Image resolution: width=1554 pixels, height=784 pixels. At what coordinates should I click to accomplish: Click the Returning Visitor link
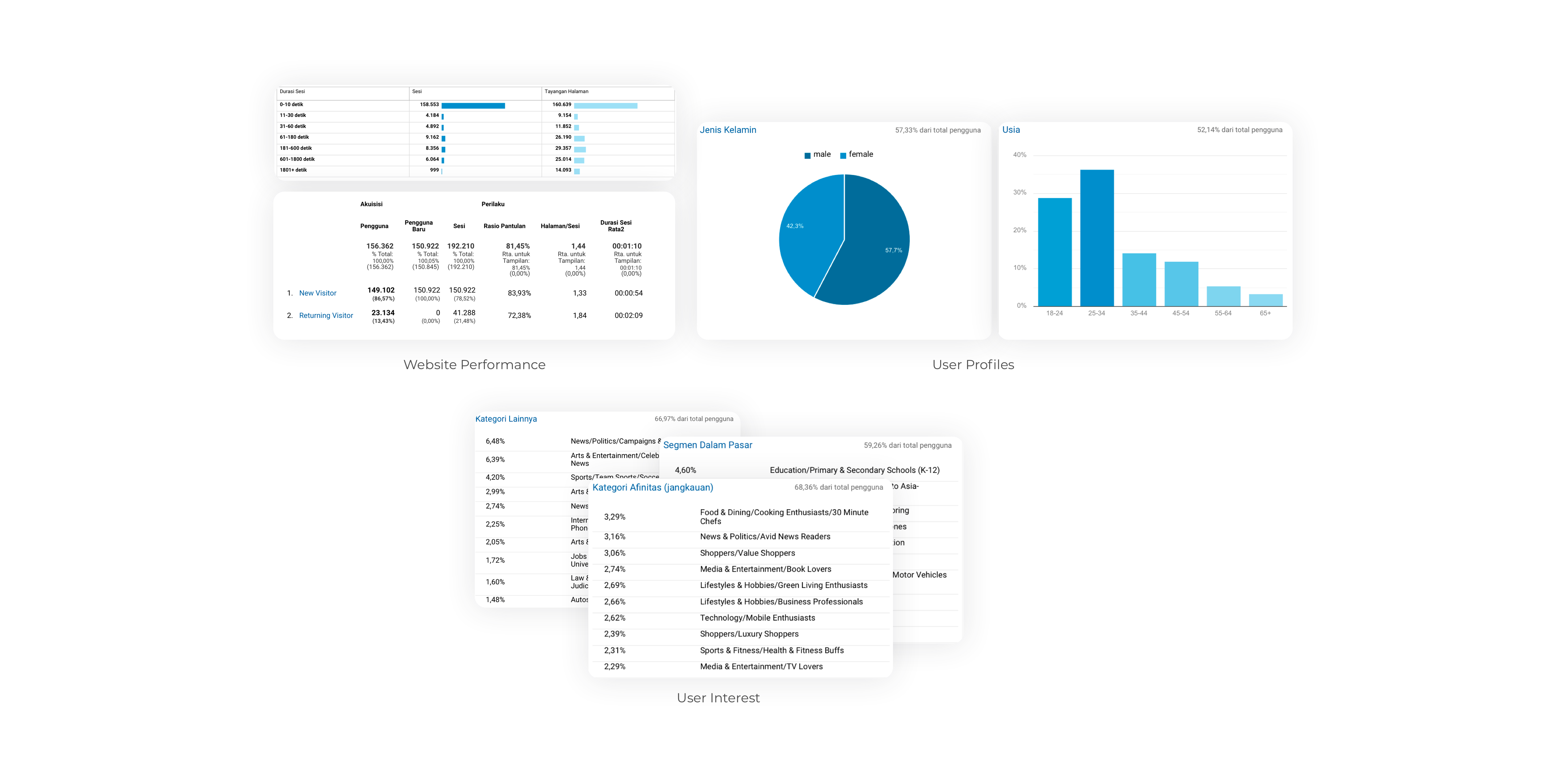coord(326,315)
